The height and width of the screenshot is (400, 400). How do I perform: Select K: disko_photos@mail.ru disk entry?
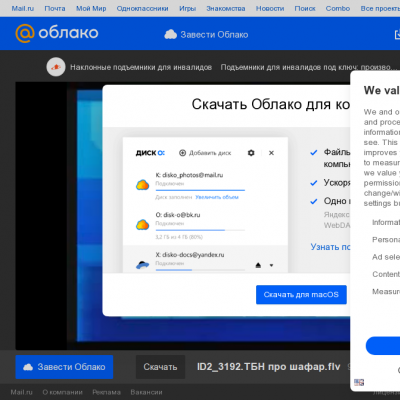tap(189, 175)
